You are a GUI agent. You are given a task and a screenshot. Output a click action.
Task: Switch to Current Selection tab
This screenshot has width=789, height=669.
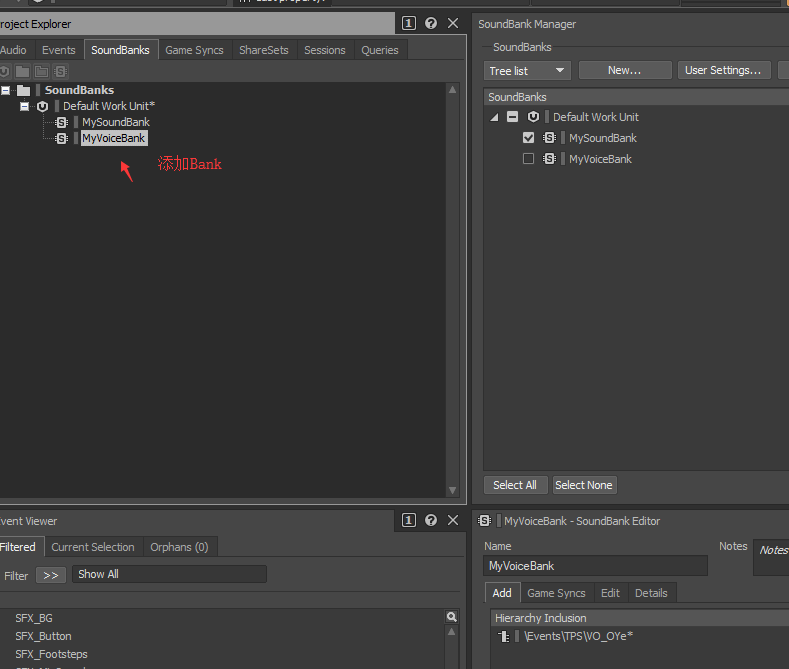point(93,547)
